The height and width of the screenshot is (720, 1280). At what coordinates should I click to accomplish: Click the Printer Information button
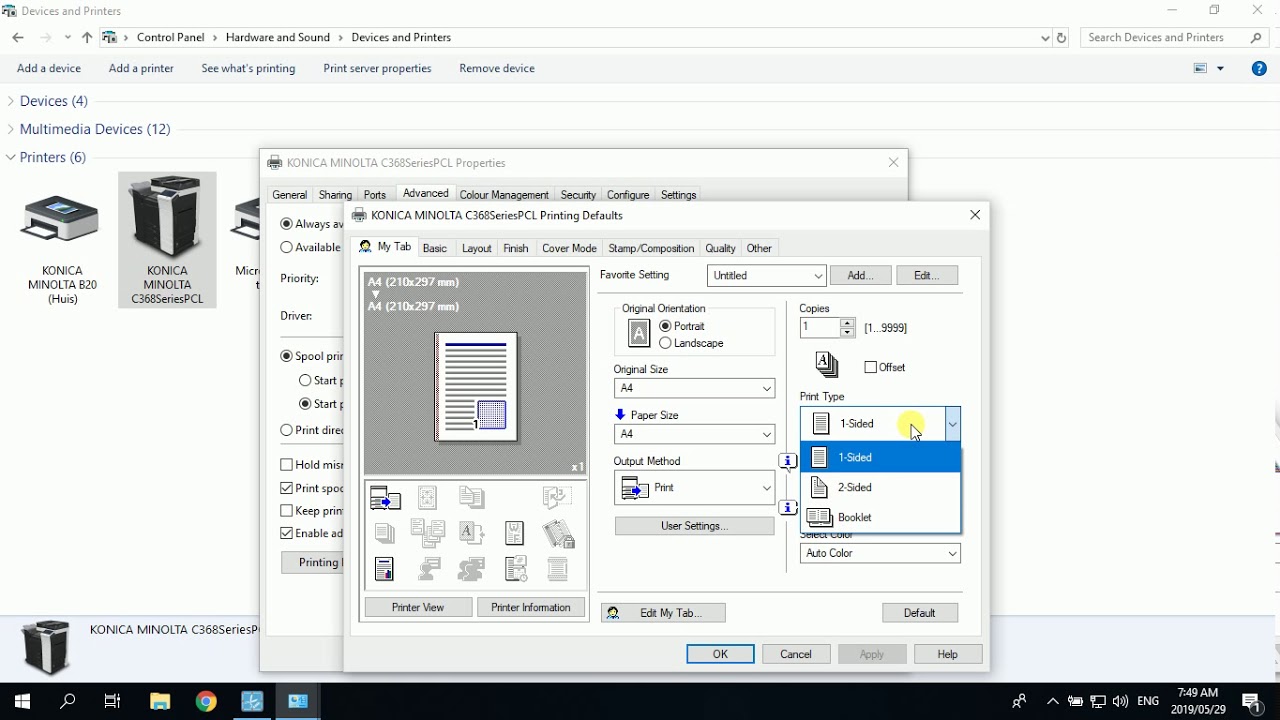pos(531,607)
